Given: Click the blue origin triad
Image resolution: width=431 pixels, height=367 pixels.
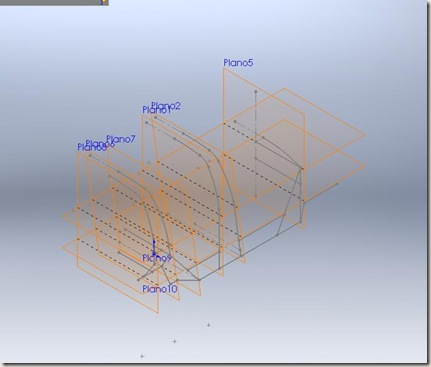Looking at the screenshot, I should click(x=154, y=248).
